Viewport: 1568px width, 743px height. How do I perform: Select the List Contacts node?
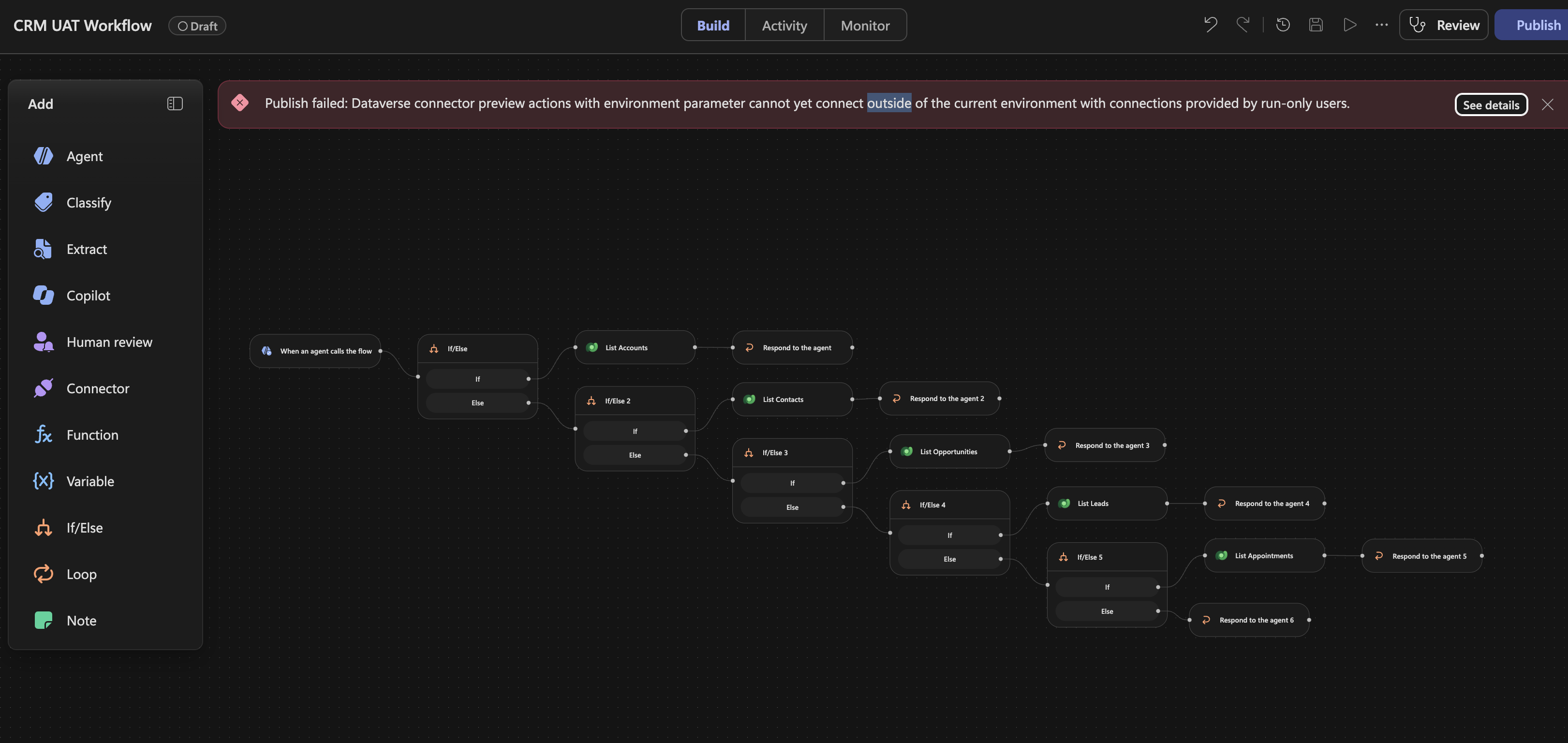(792, 400)
